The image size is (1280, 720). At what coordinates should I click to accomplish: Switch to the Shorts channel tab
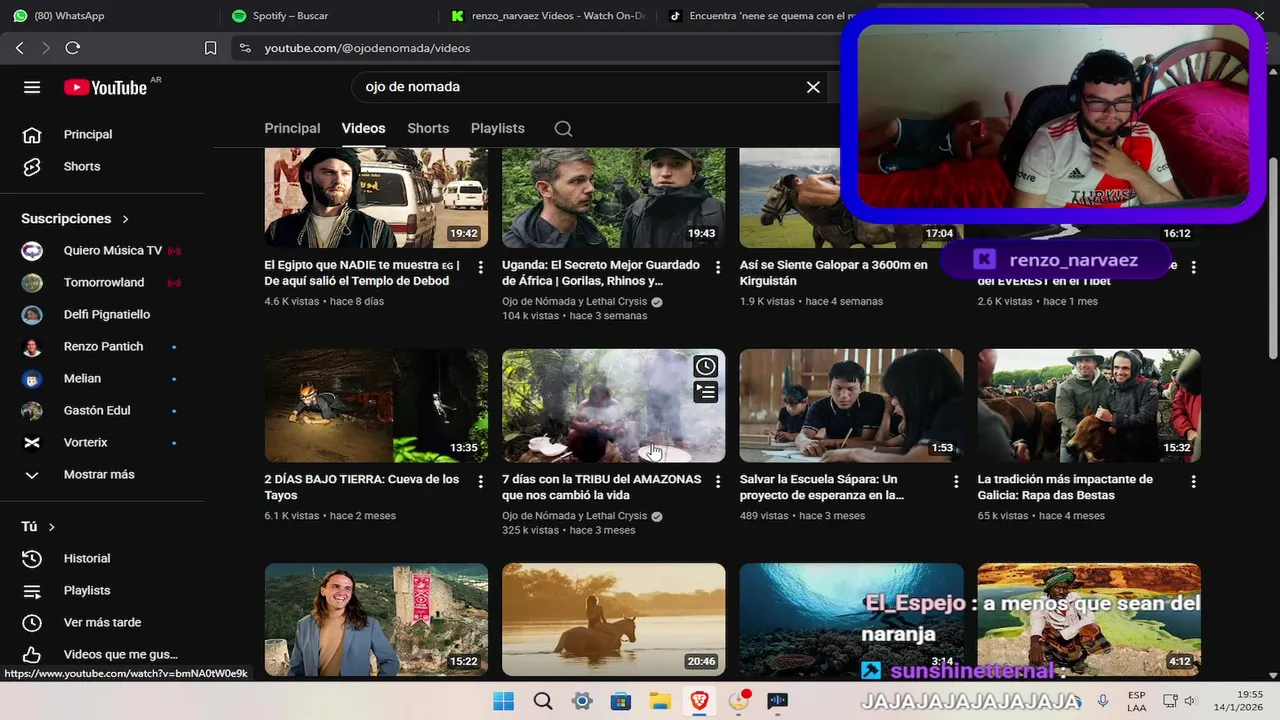[x=428, y=128]
